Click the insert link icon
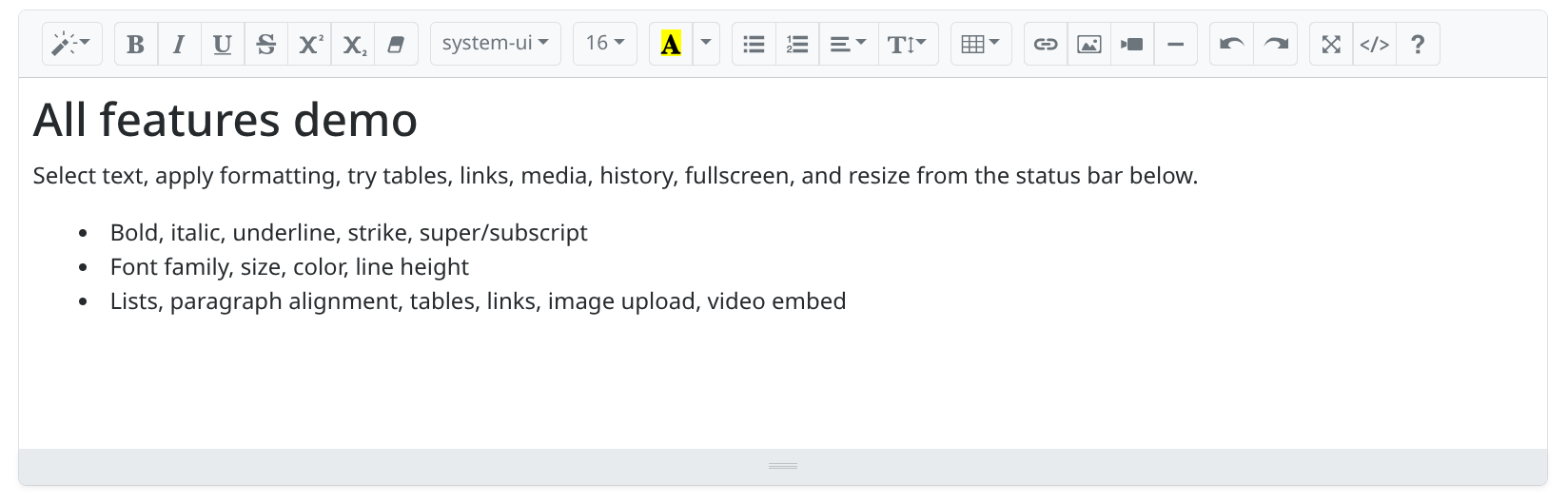Image resolution: width=1568 pixels, height=503 pixels. (x=1046, y=44)
